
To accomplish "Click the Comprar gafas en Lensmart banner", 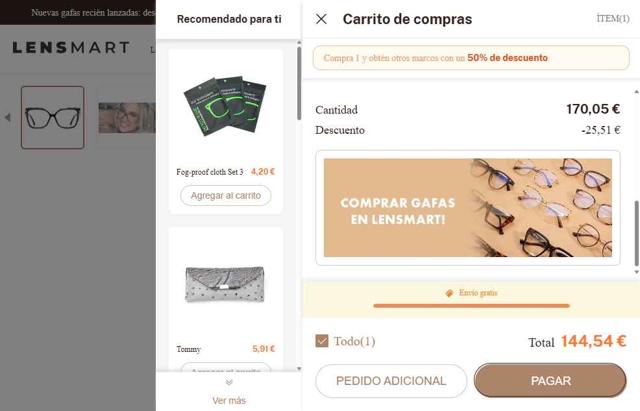I will (468, 208).
